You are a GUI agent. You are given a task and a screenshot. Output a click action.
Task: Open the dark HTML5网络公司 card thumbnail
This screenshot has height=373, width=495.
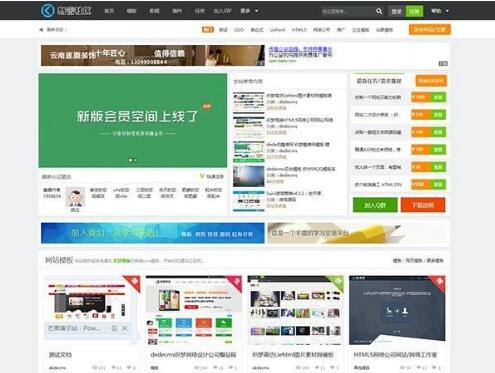[397, 310]
